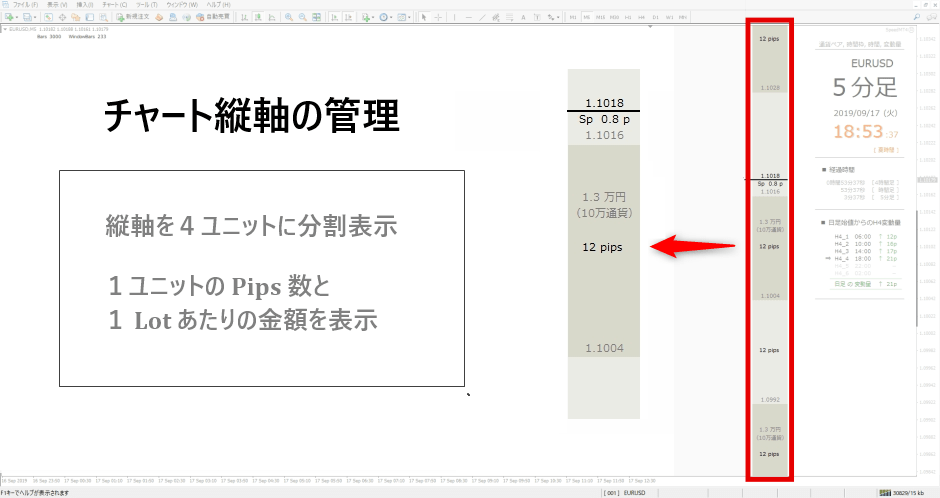Show the Market Watch panel icon
The image size is (940, 498).
click(48, 17)
